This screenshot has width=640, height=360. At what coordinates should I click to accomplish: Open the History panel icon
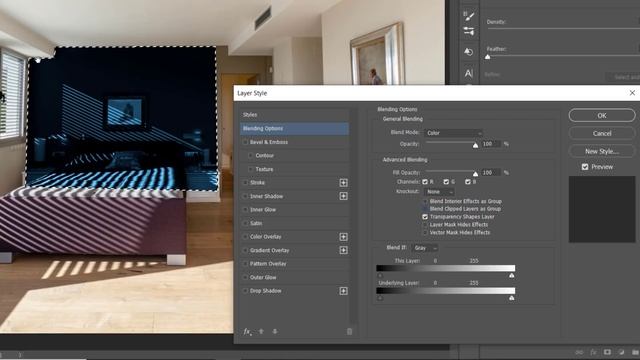pos(469,52)
